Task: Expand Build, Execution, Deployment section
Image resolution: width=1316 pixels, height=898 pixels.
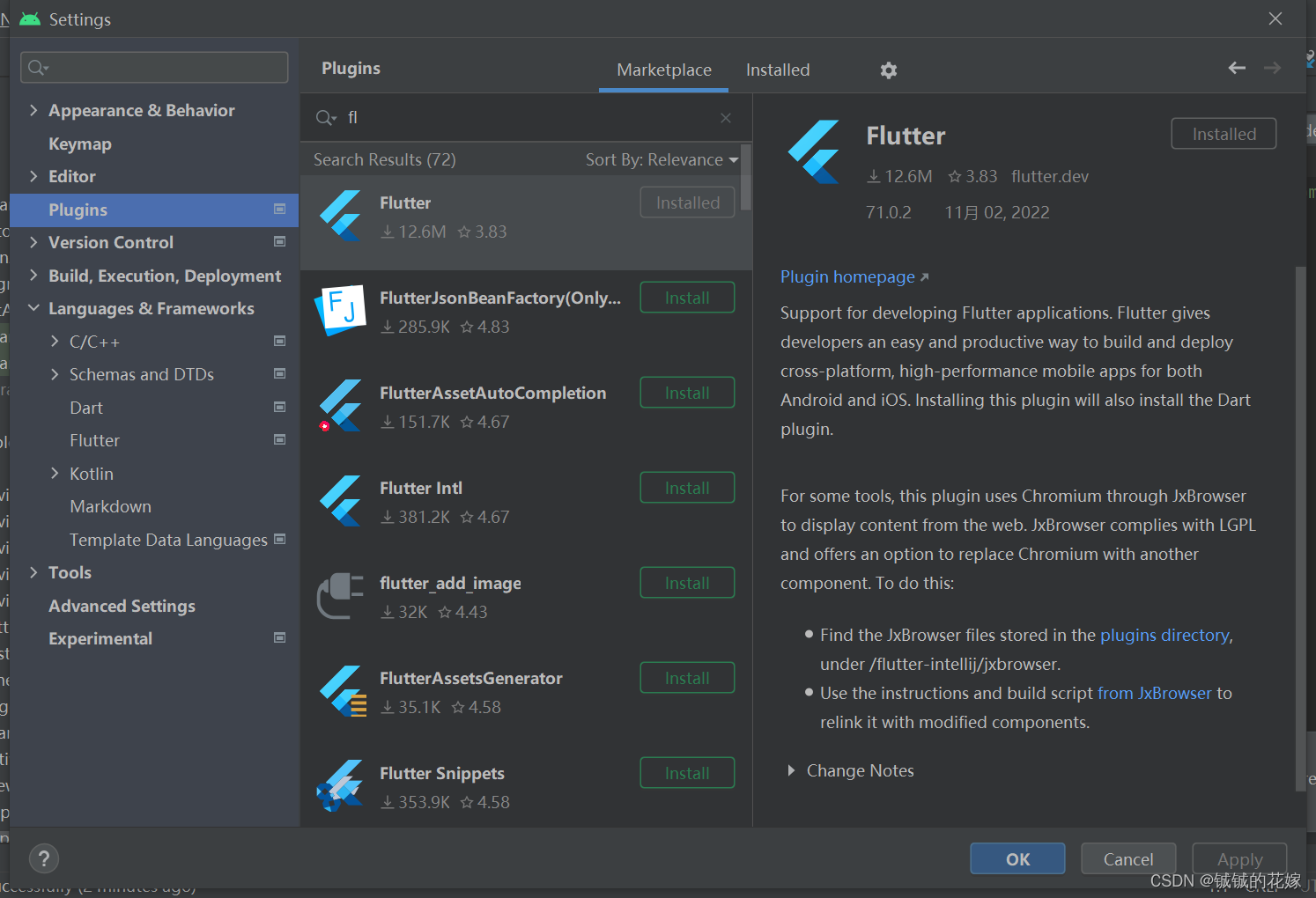Action: coord(33,276)
